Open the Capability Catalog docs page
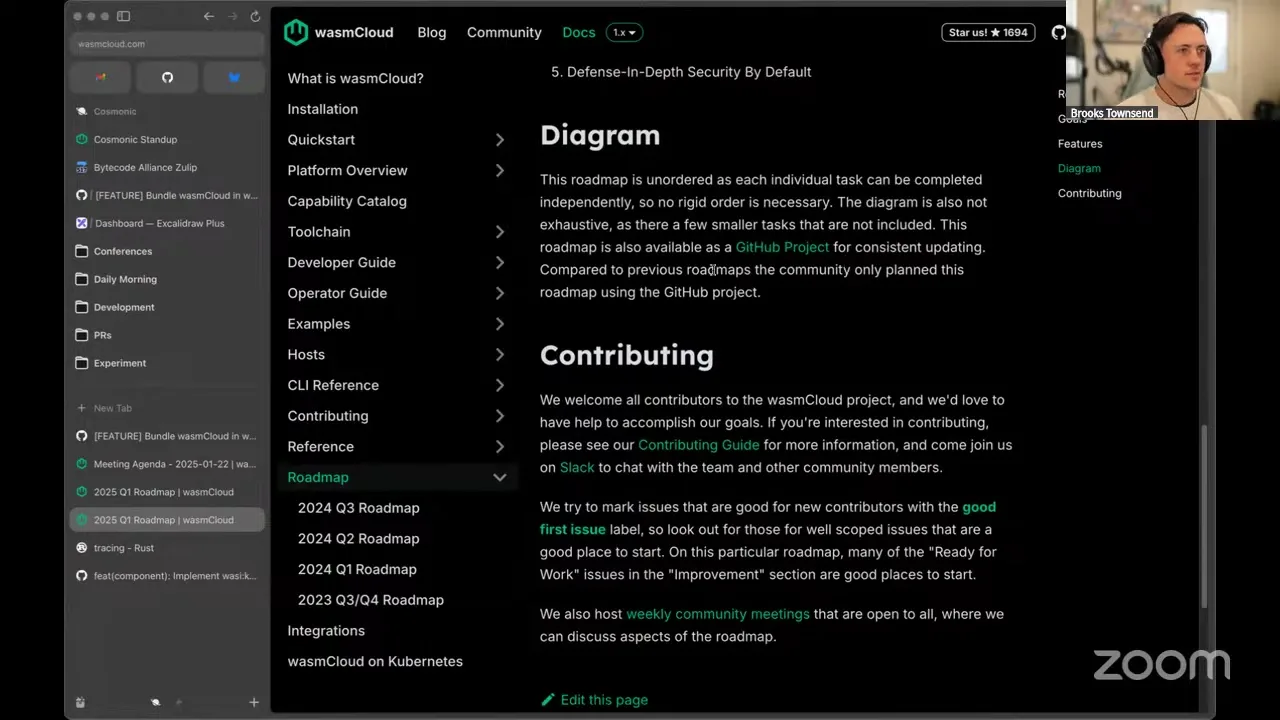 (347, 201)
